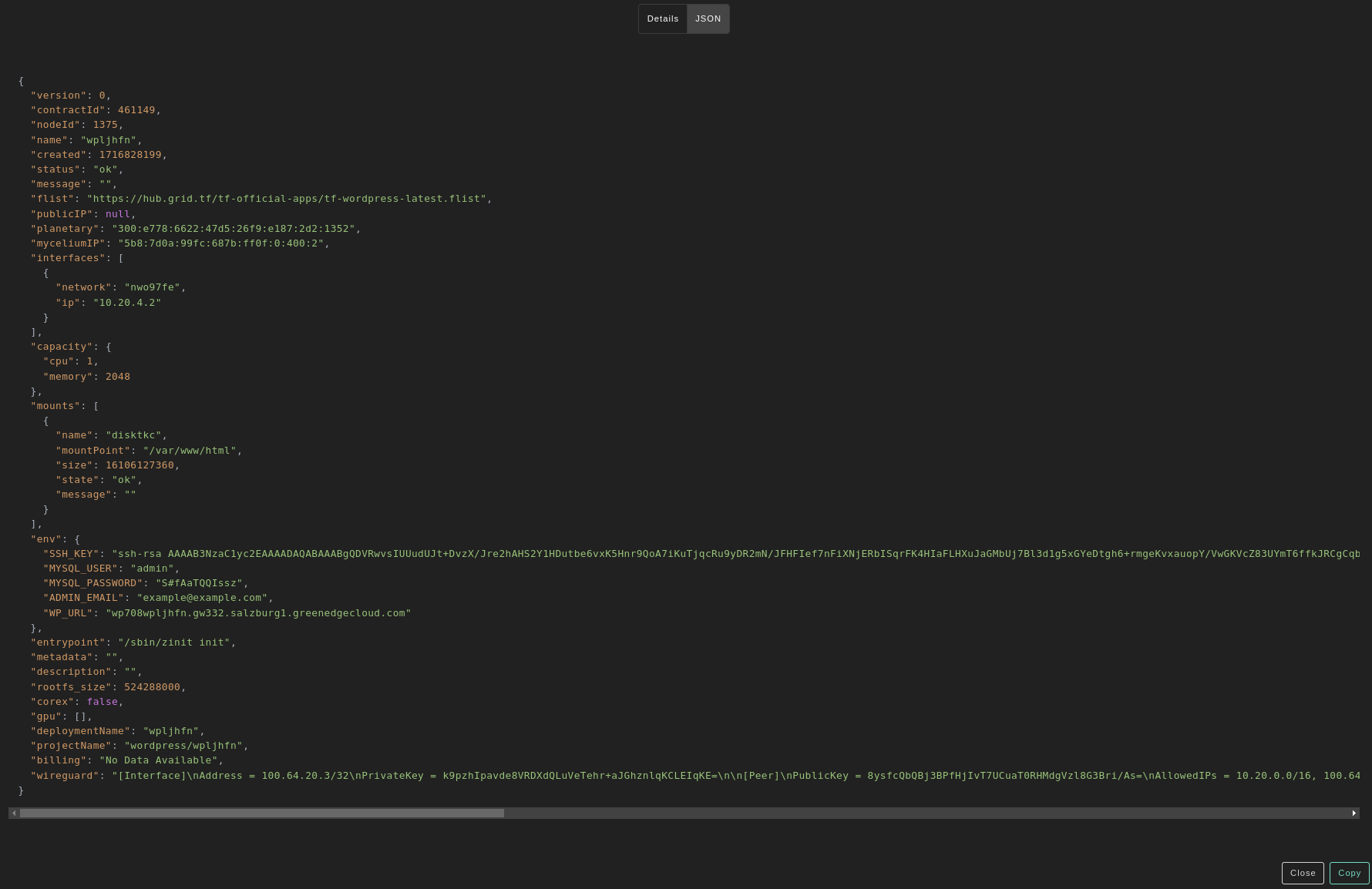The width and height of the screenshot is (1372, 889).
Task: Click the horizontal scrollbar thumb
Action: pos(262,814)
